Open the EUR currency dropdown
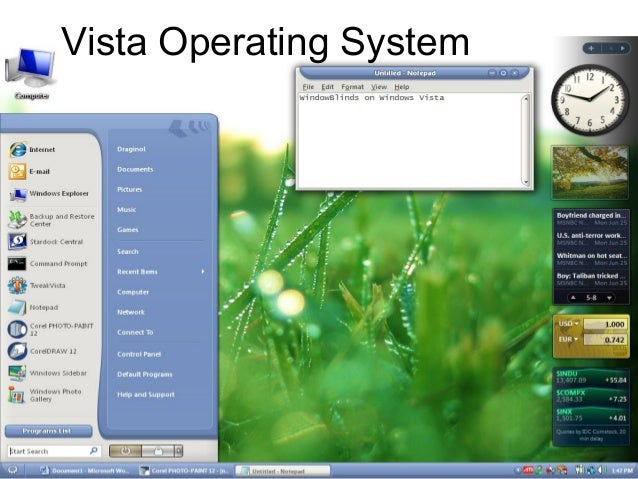The height and width of the screenshot is (479, 638). pos(568,339)
